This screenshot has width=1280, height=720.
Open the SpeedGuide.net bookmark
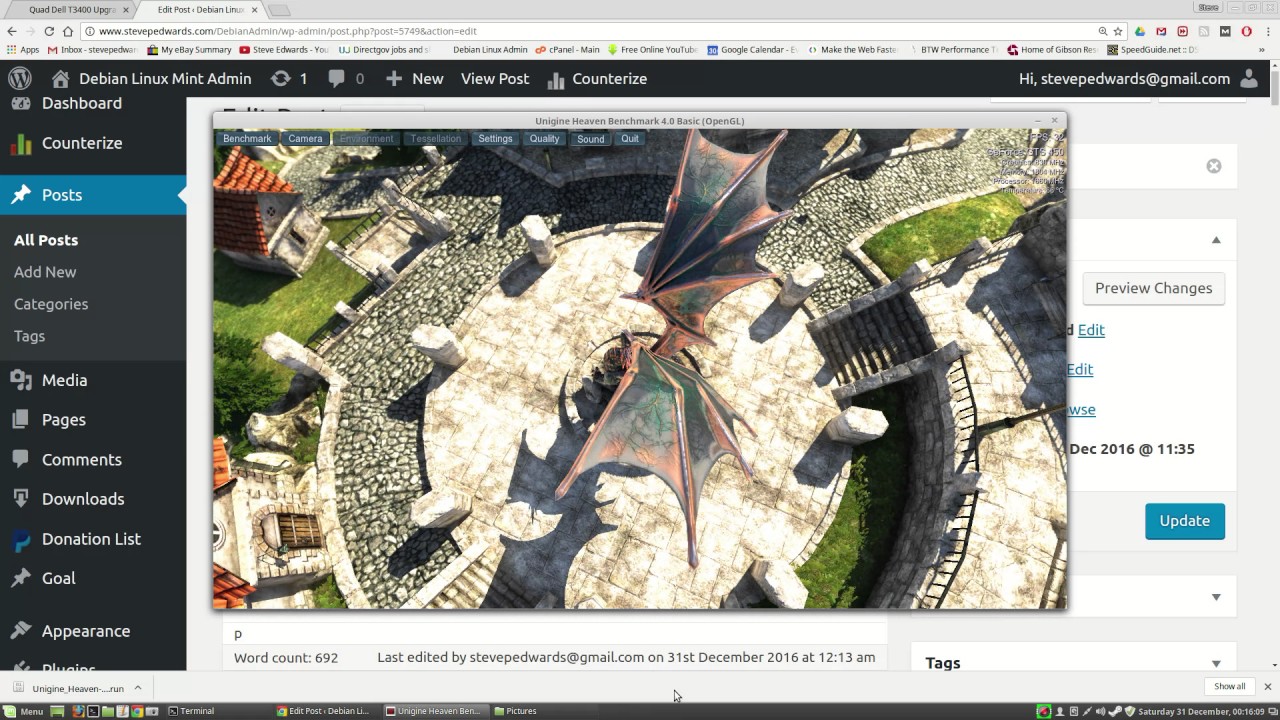tap(1153, 49)
